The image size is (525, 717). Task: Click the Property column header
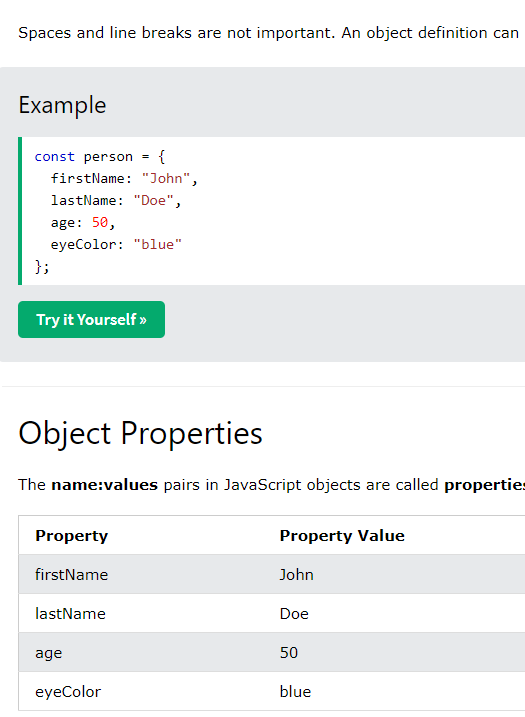point(72,536)
